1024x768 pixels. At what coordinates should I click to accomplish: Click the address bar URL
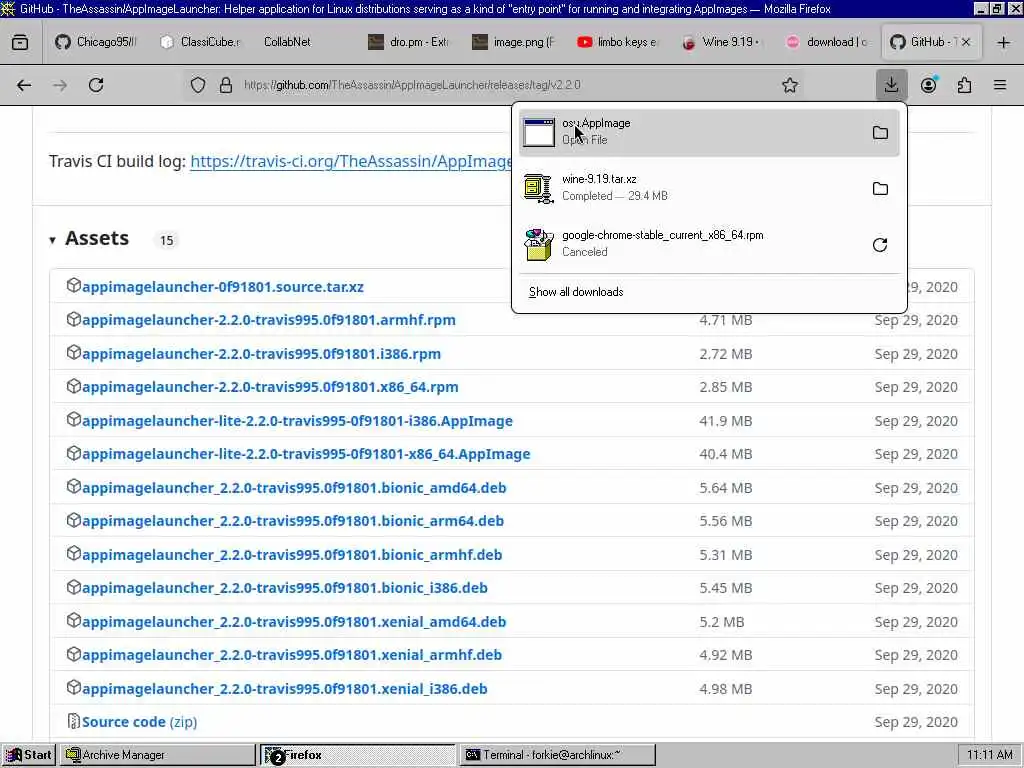click(x=412, y=85)
